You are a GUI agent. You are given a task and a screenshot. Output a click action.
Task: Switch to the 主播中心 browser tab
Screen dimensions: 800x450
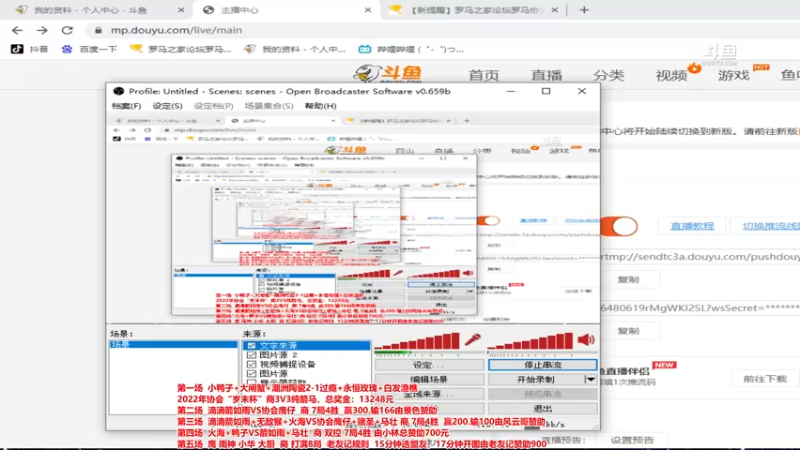pyautogui.click(x=287, y=10)
